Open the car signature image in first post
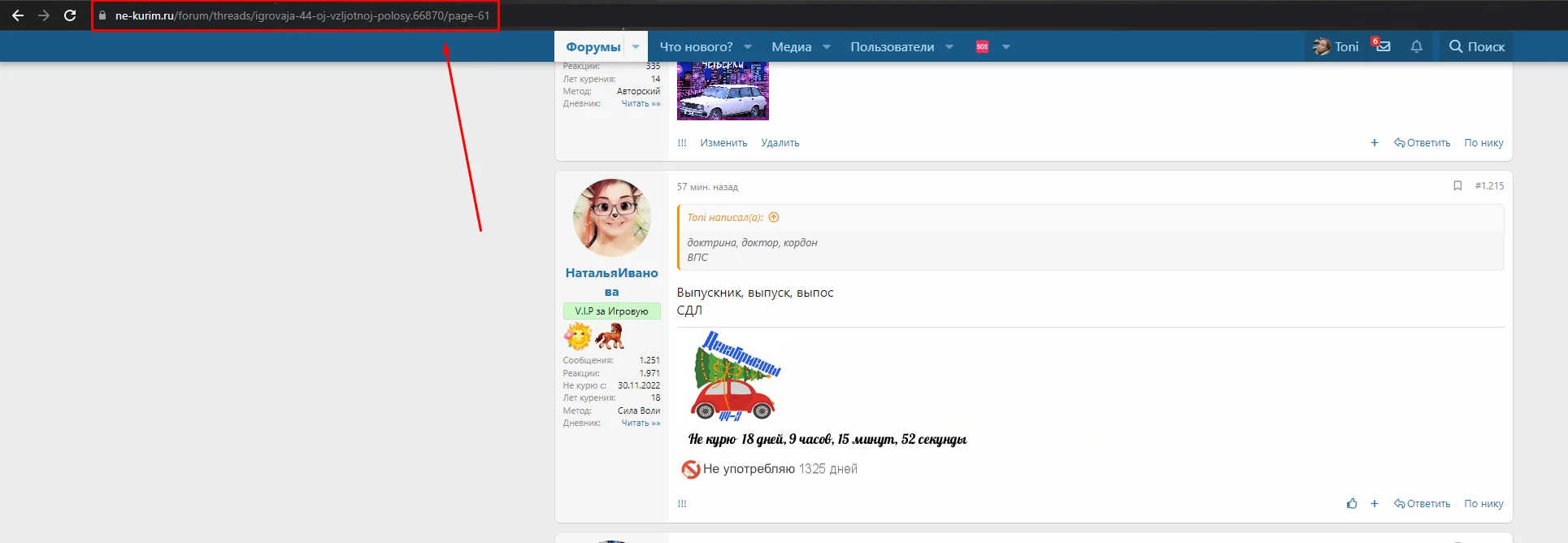1568x543 pixels. tap(723, 91)
